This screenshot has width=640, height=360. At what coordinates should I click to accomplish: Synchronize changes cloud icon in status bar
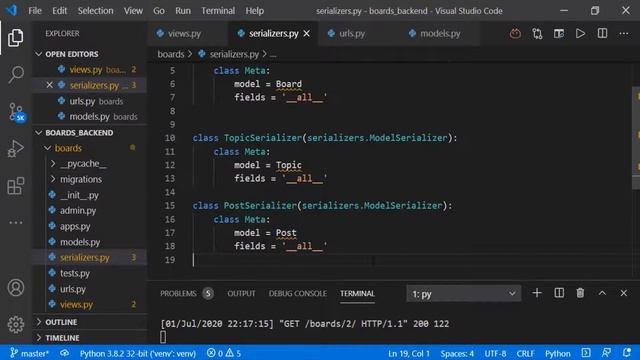click(x=64, y=353)
